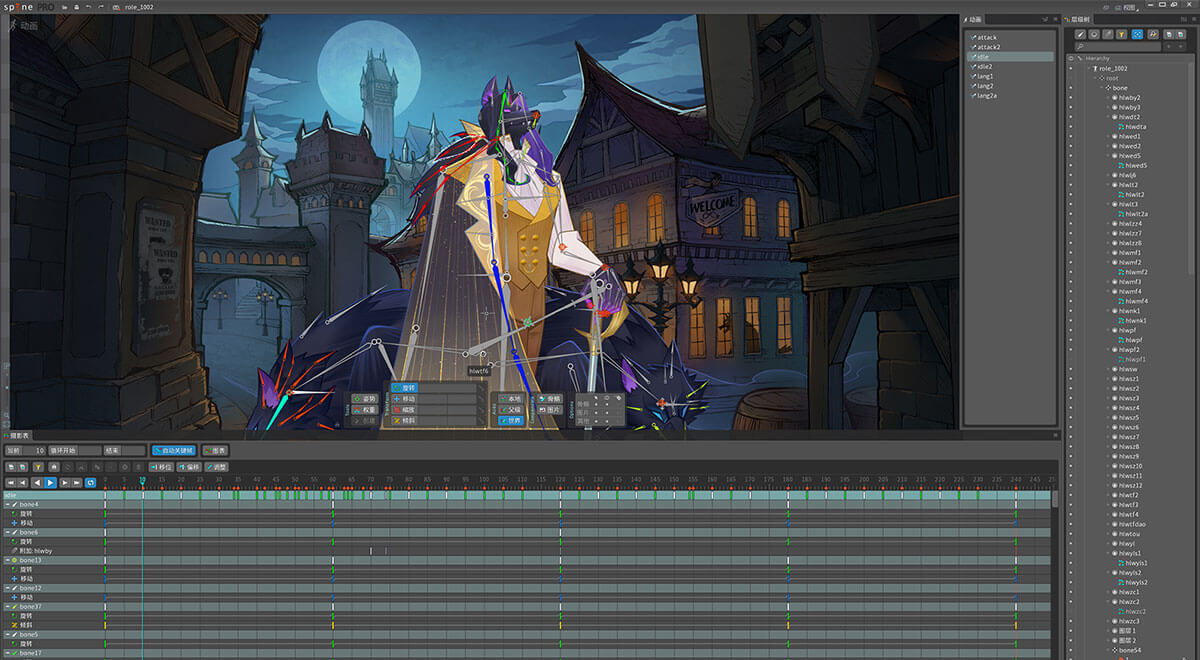Viewport: 1200px width, 660px height.
Task: Collapse the bone4 timeline row
Action: [8, 504]
